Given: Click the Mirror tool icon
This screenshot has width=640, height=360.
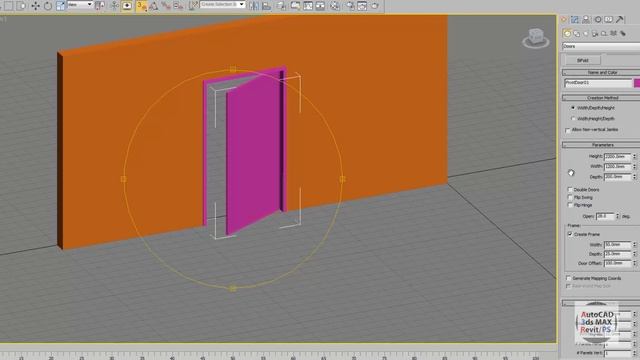Looking at the screenshot, I should point(253,6).
